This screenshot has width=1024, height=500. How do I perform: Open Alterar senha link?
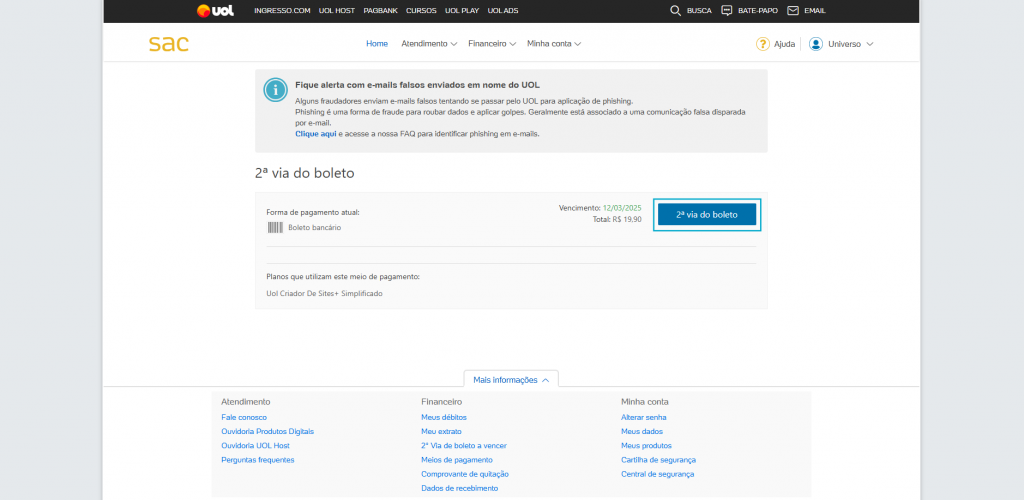tap(644, 417)
